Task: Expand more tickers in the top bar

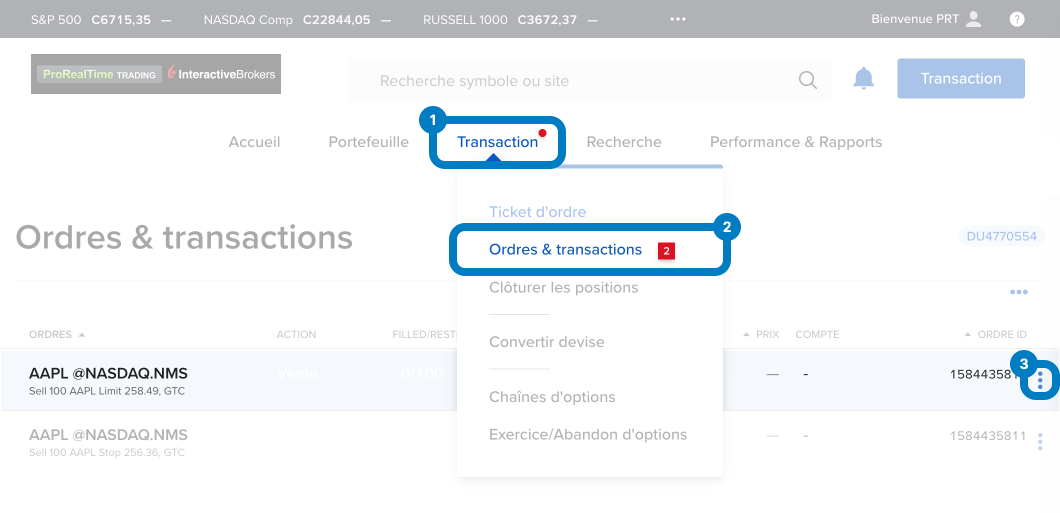Action: click(x=678, y=19)
